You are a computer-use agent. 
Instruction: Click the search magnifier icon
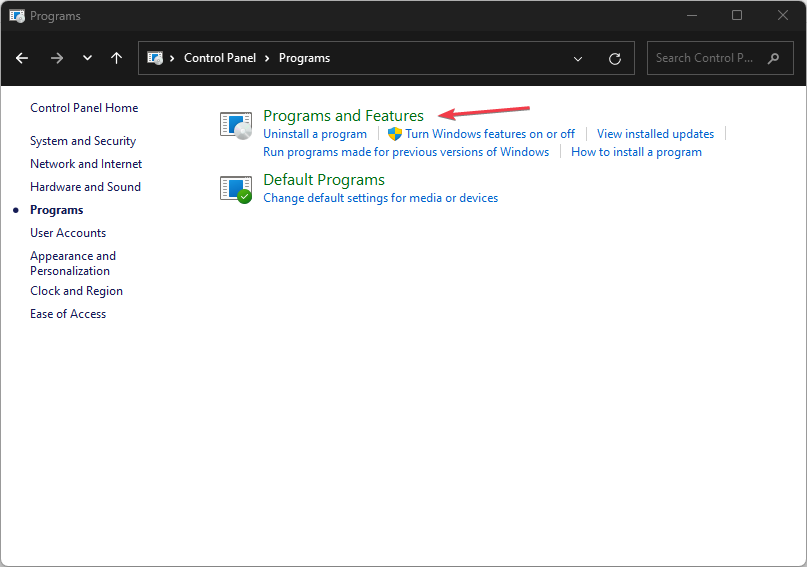(773, 58)
